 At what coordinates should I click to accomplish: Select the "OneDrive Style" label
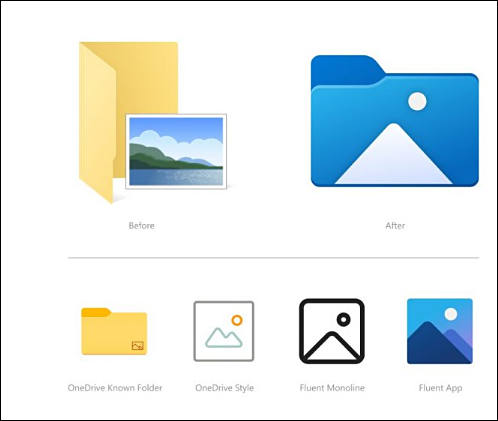click(224, 388)
